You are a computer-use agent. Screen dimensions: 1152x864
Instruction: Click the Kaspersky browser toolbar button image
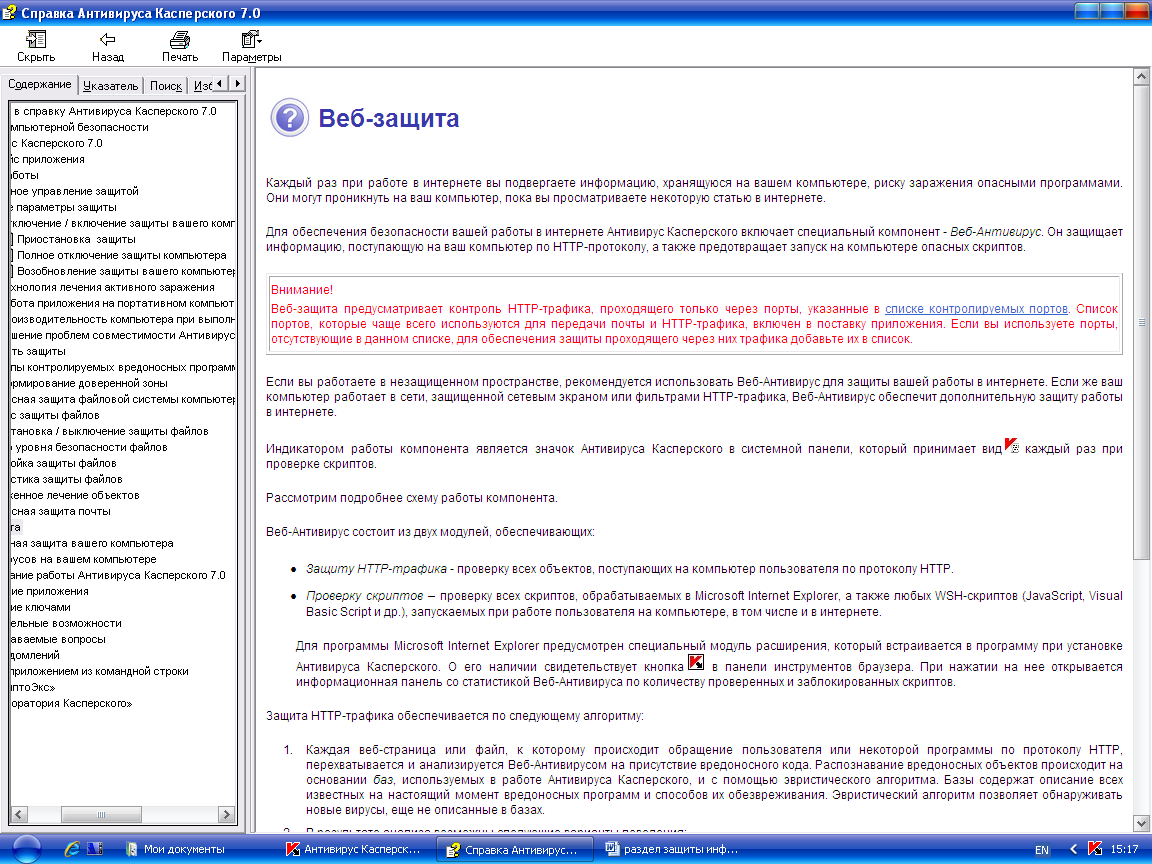(x=696, y=662)
